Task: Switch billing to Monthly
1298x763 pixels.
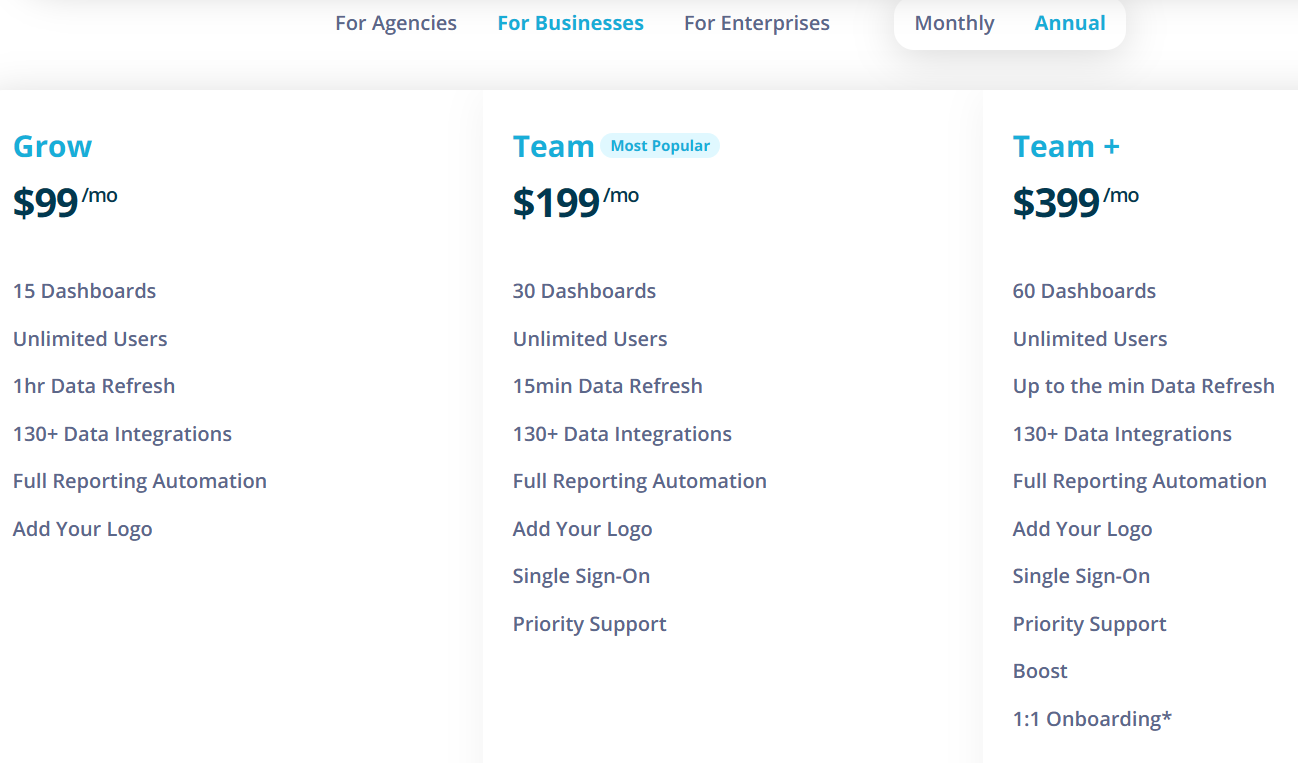Action: 954,22
